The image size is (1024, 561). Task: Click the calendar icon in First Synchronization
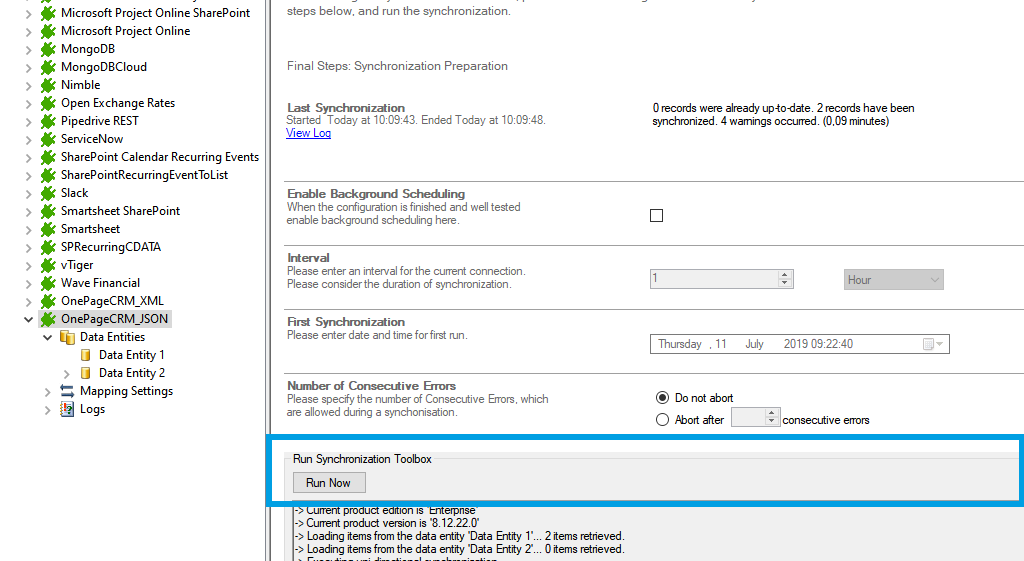coord(928,344)
